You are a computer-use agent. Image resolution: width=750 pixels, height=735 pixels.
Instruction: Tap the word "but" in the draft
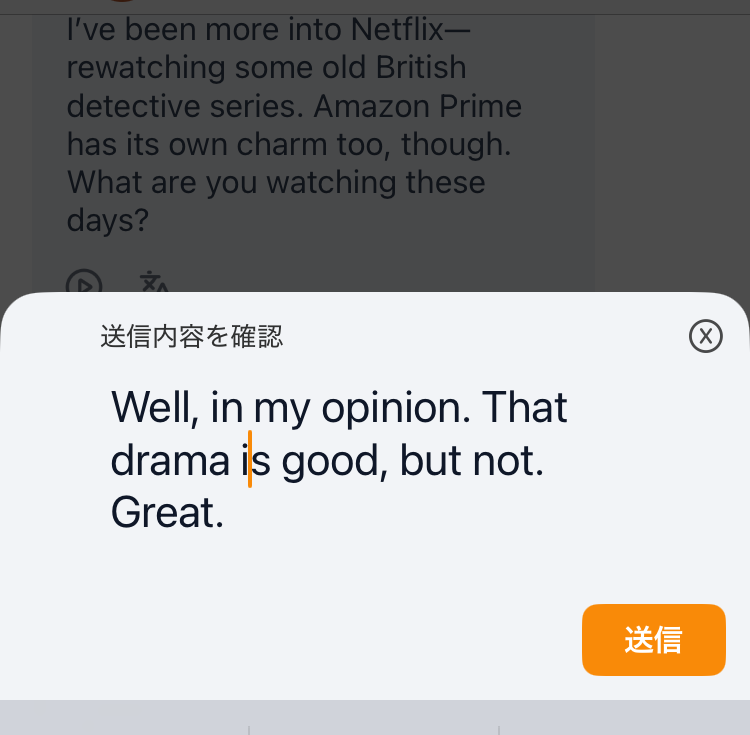click(x=430, y=461)
